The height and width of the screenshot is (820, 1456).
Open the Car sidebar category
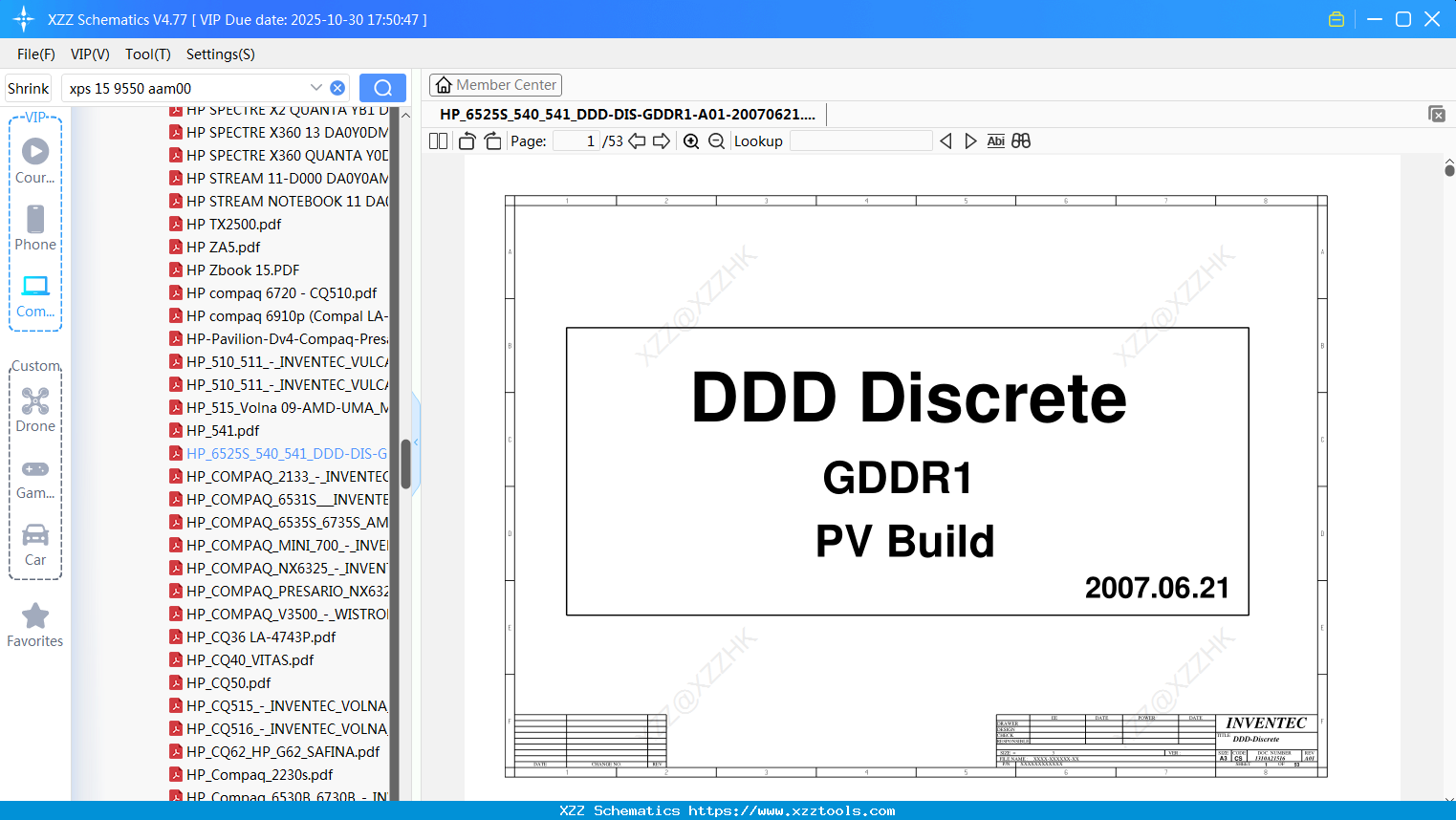pyautogui.click(x=35, y=545)
